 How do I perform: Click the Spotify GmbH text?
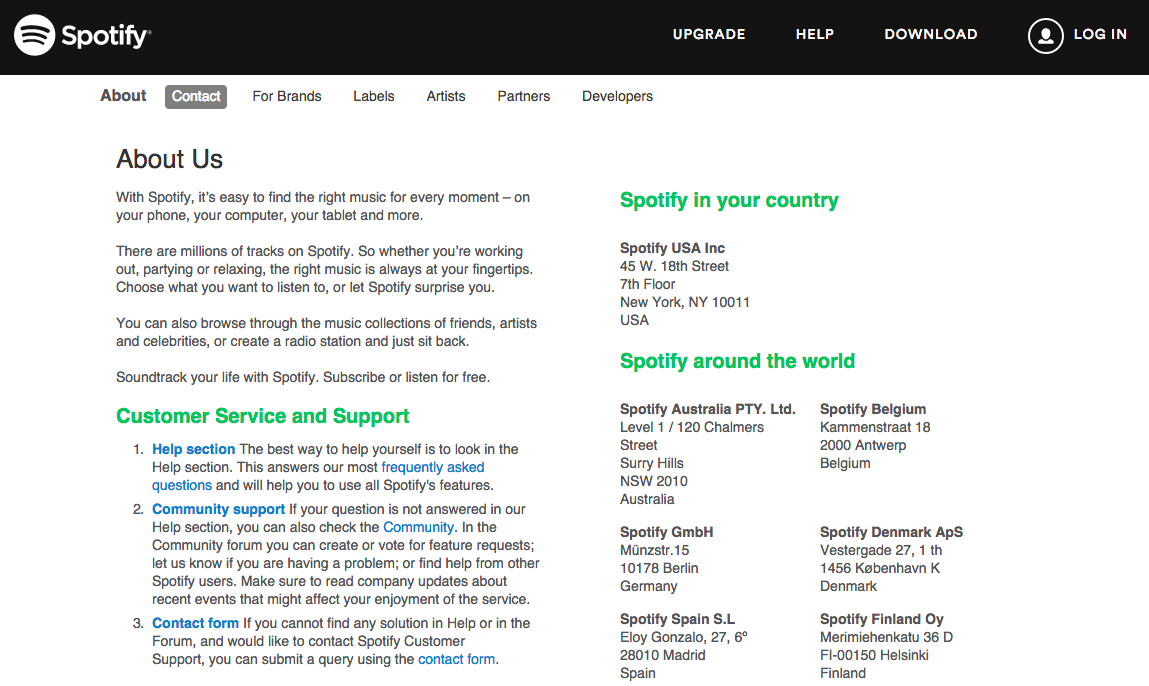point(666,532)
